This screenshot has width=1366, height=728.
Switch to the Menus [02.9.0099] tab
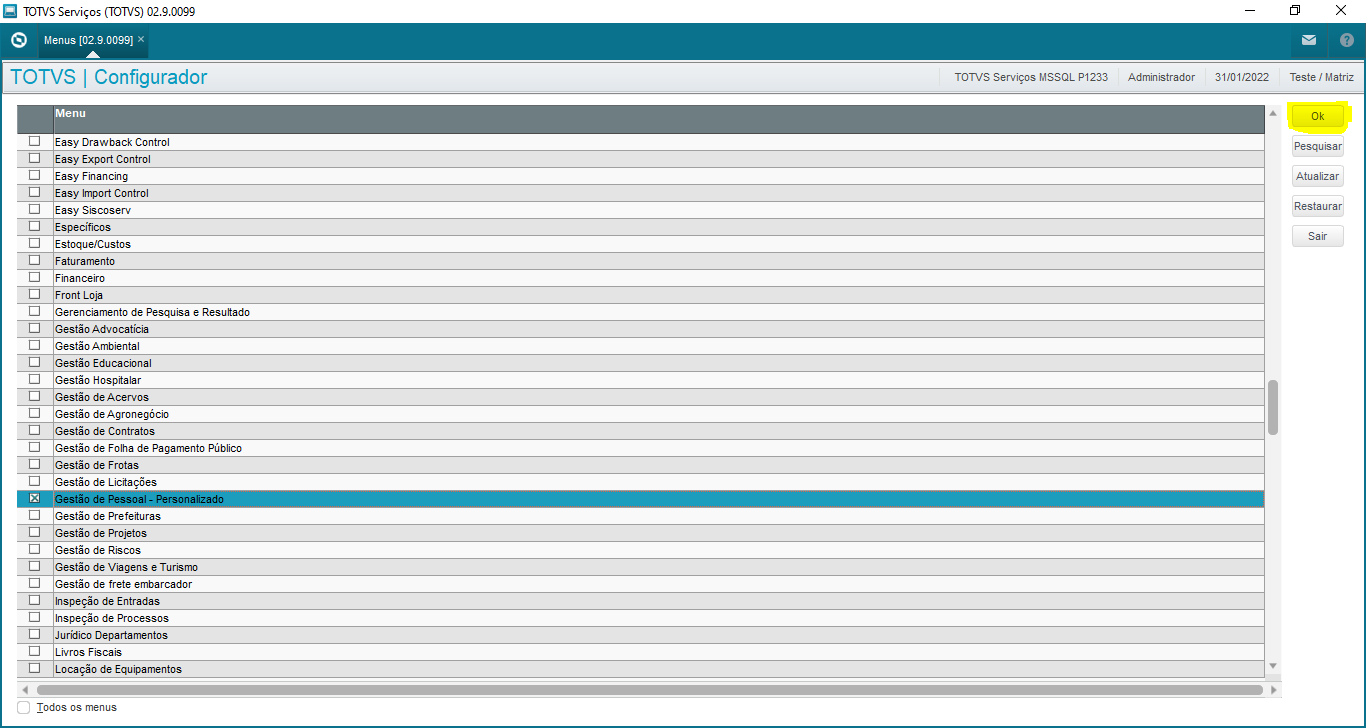coord(88,40)
